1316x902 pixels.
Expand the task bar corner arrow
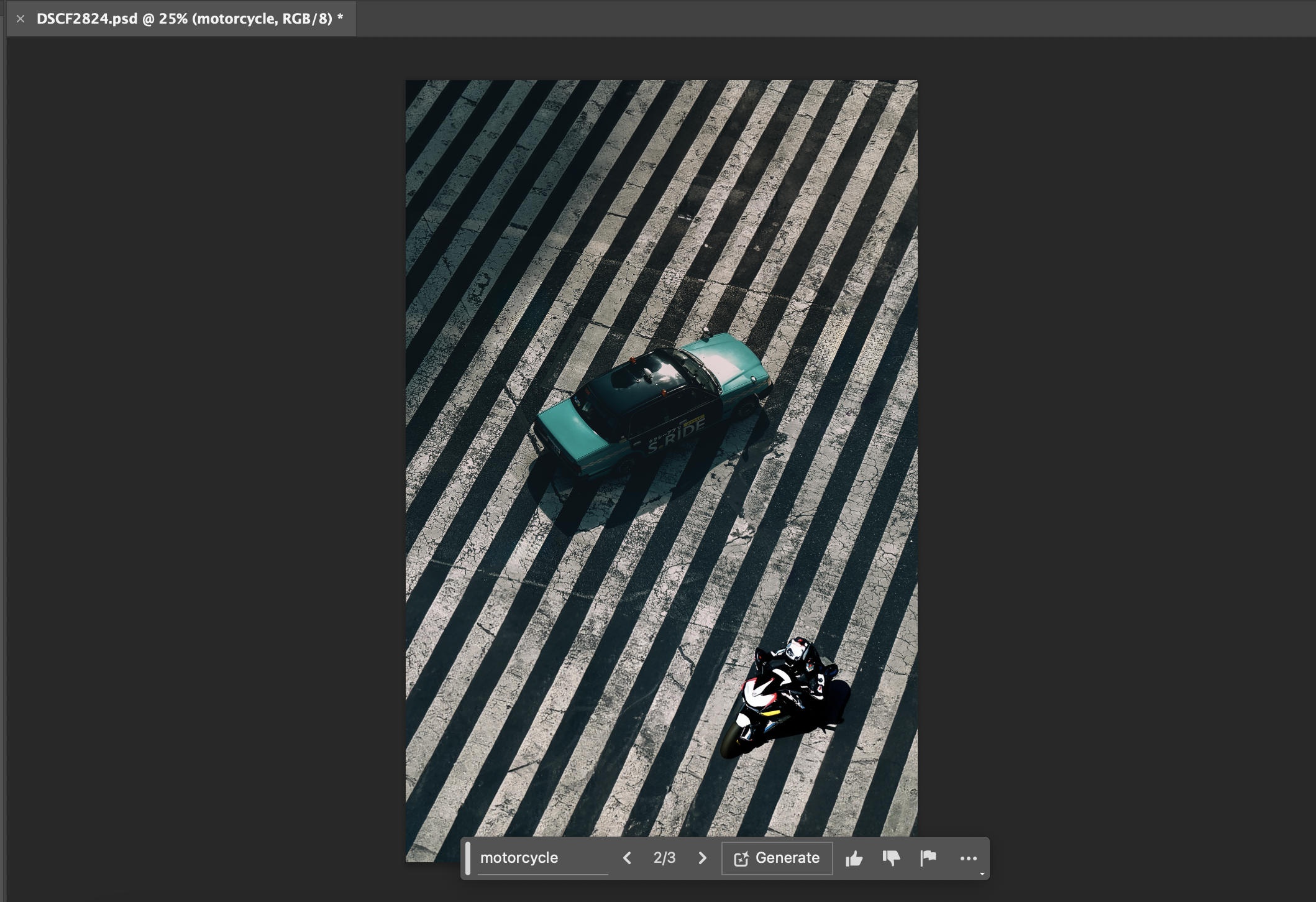tap(982, 874)
